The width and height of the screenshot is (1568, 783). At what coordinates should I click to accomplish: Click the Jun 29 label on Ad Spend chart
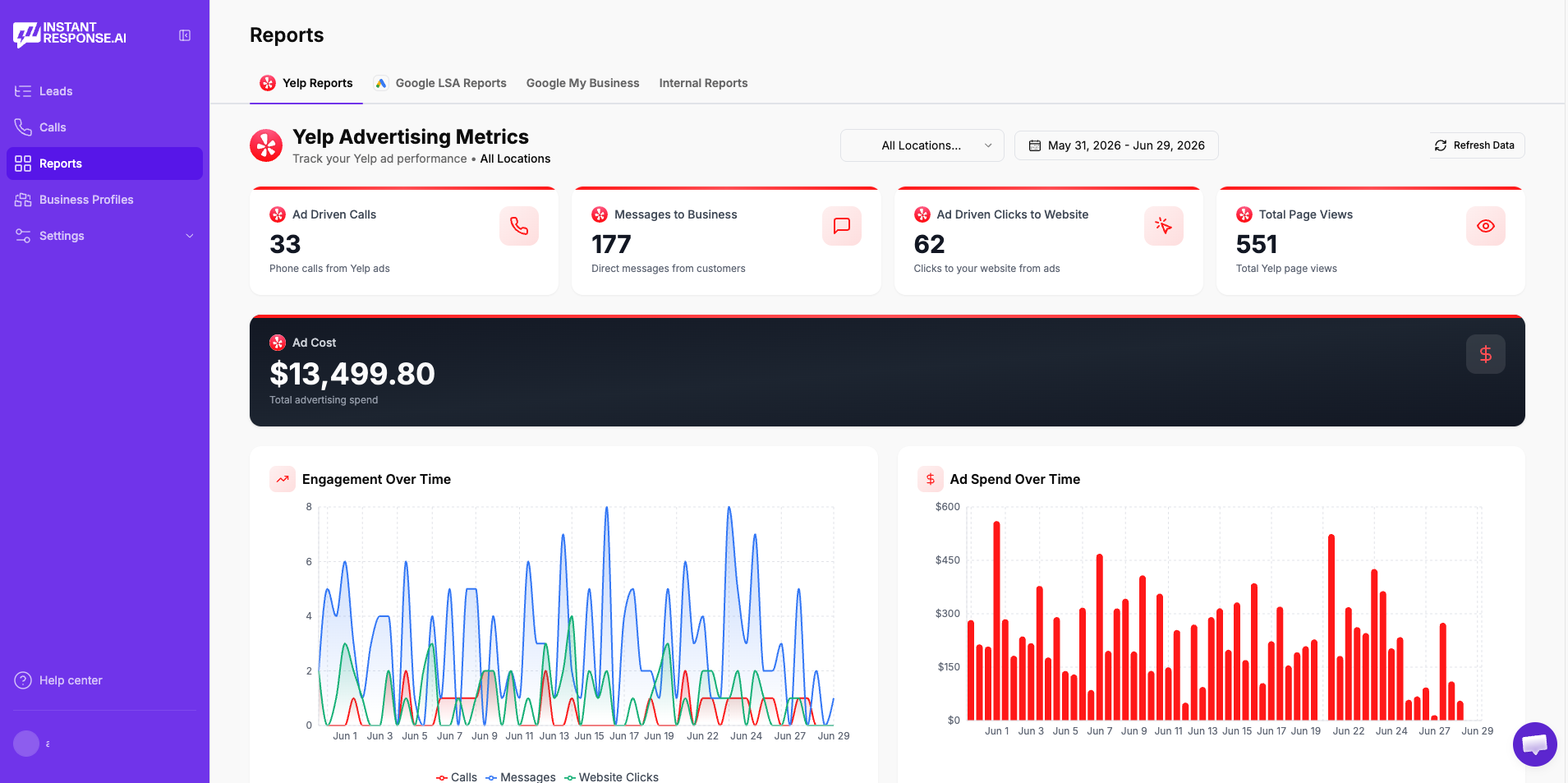[x=1477, y=731]
